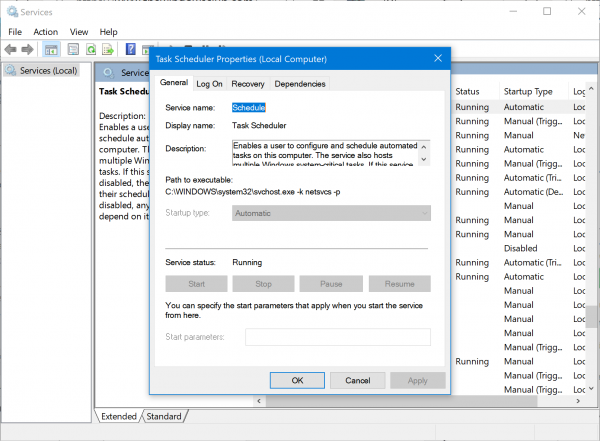Click the OK button
This screenshot has height=441, width=600.
(297, 380)
